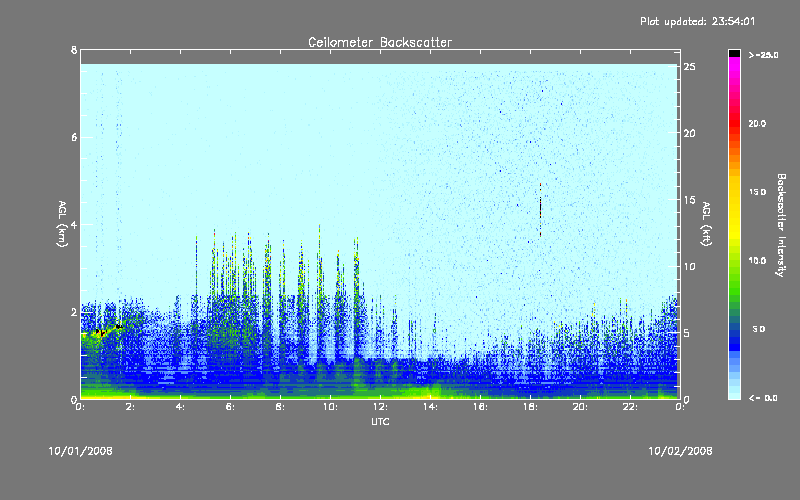Viewport: 800px width, 500px height.
Task: Click the 25 kft tick label
Action: pyautogui.click(x=689, y=67)
